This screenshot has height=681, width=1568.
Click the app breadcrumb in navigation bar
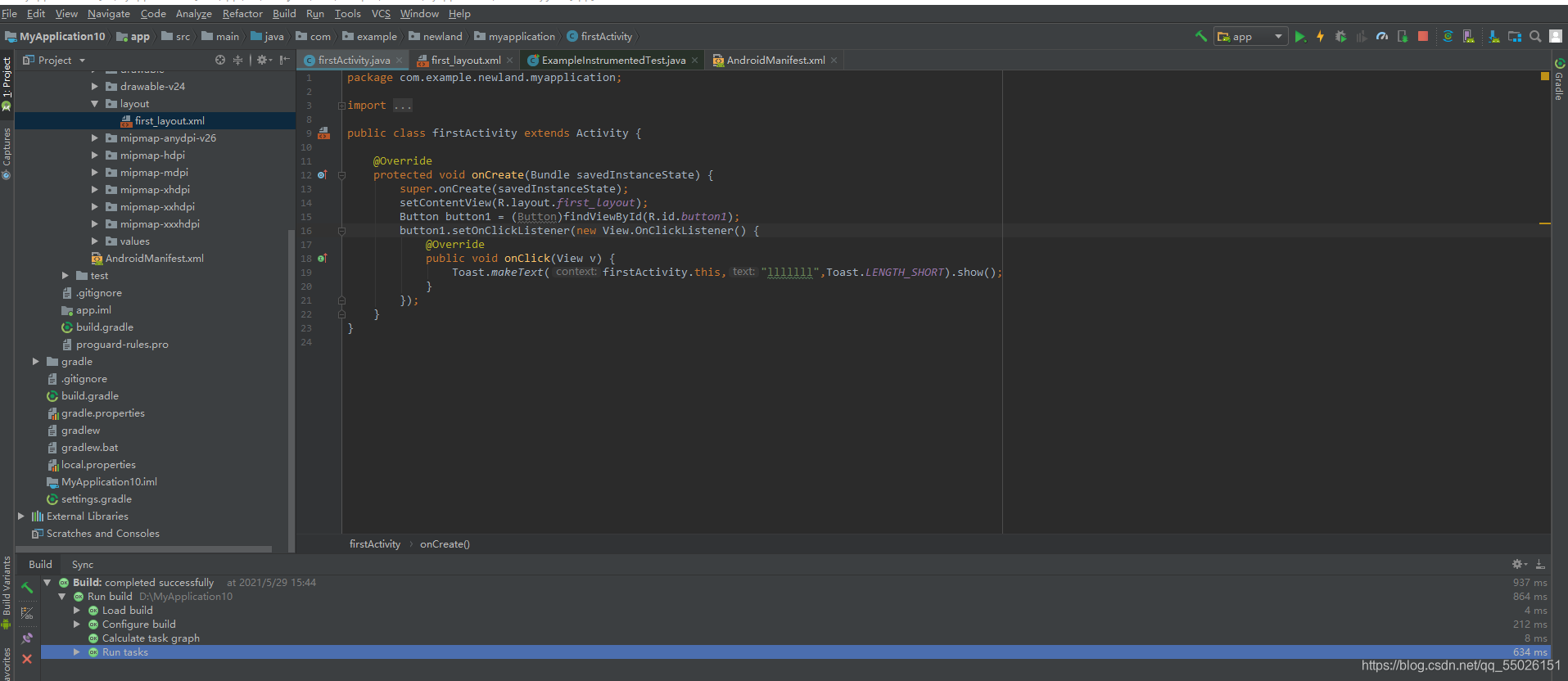point(133,37)
